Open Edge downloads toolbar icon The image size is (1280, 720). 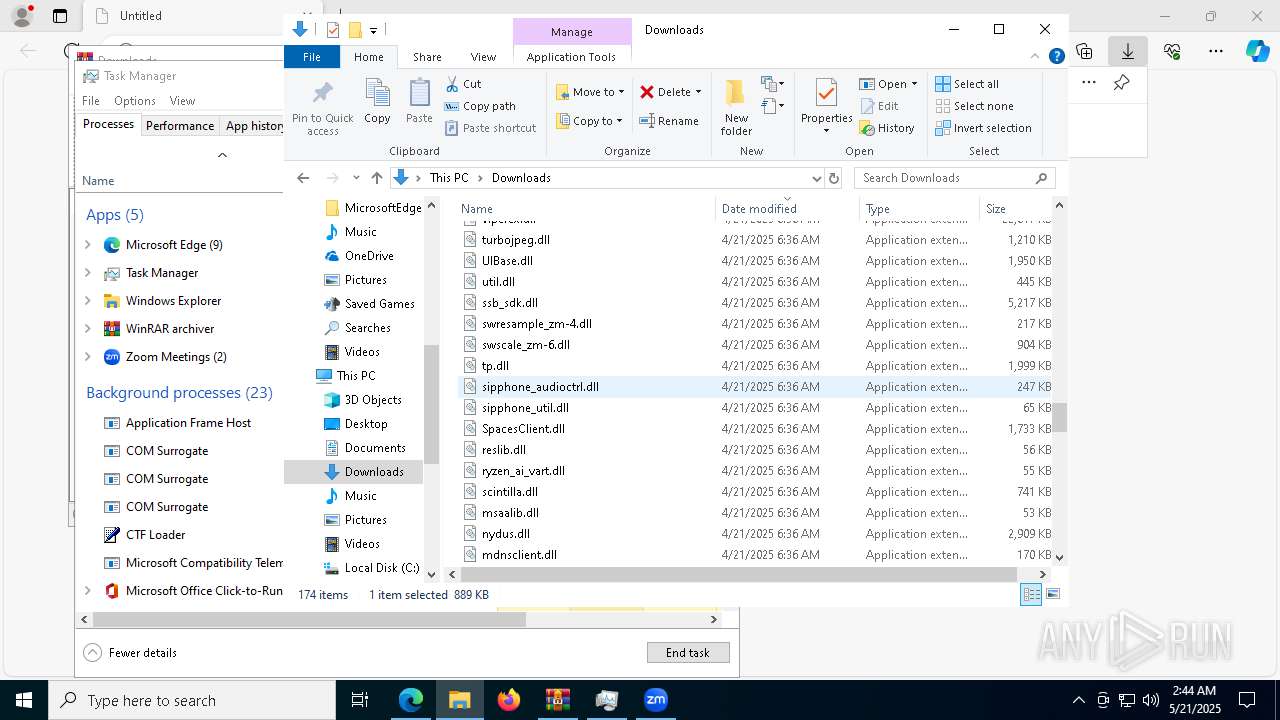pyautogui.click(x=1127, y=51)
